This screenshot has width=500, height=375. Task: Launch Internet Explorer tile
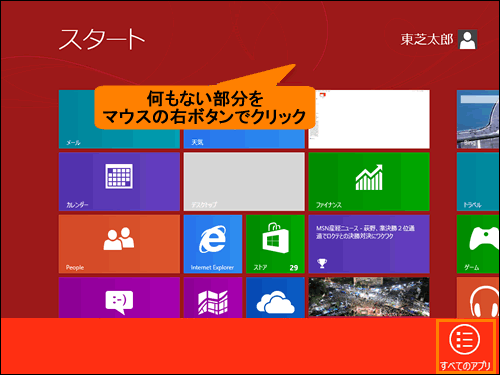(x=213, y=244)
